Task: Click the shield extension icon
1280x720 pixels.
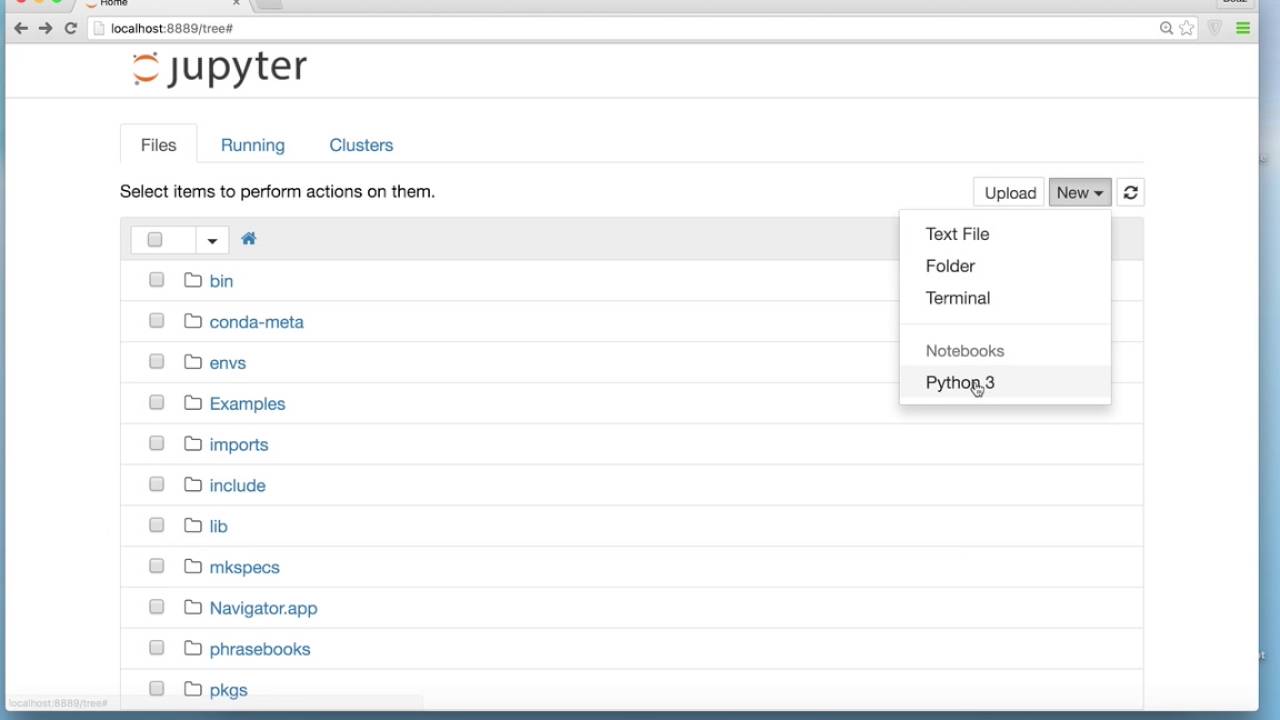Action: pos(1215,28)
